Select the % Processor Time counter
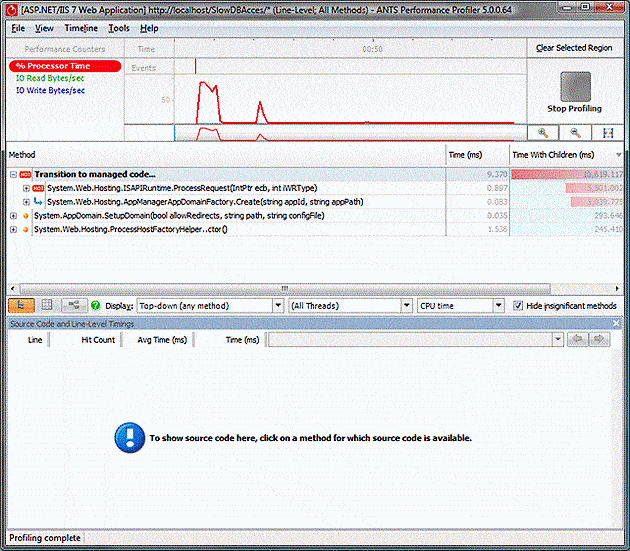Viewport: 630px width, 551px height. point(65,66)
